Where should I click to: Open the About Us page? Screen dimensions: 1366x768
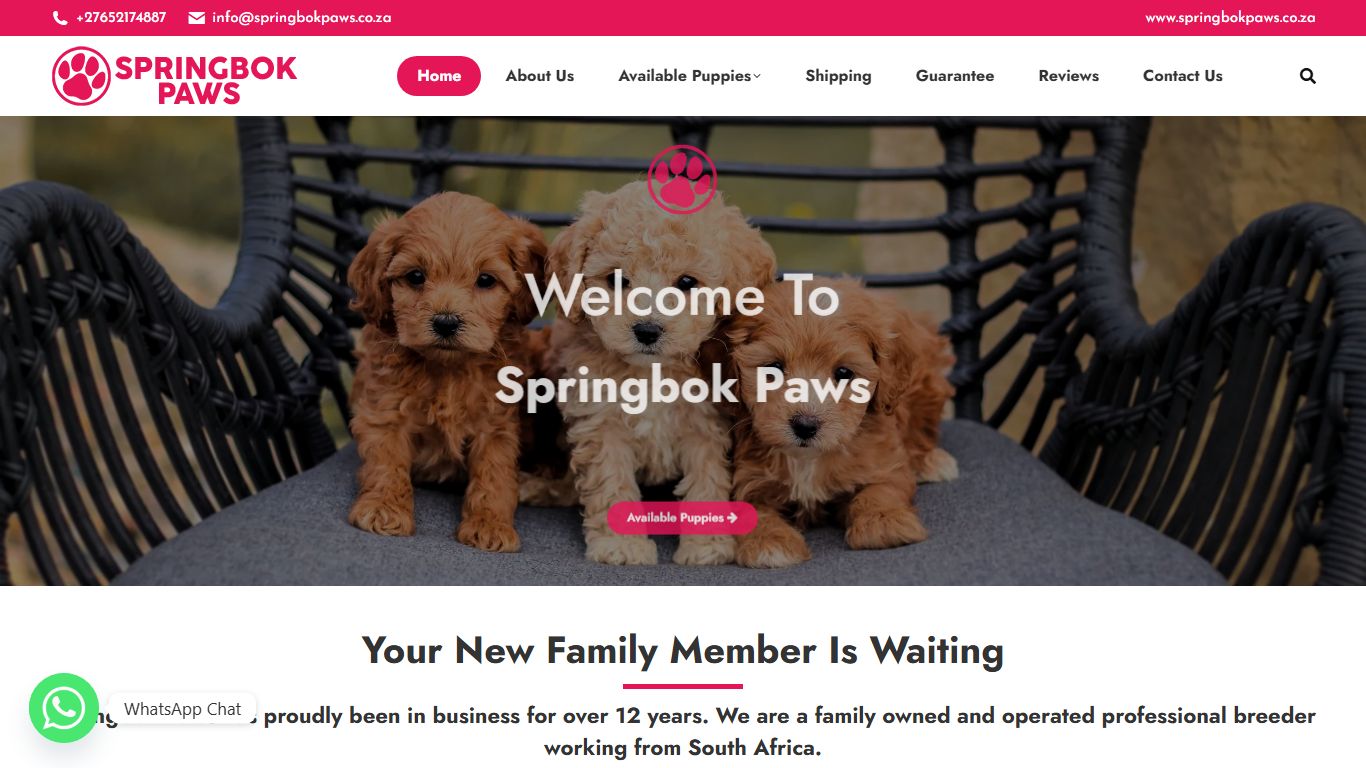540,76
